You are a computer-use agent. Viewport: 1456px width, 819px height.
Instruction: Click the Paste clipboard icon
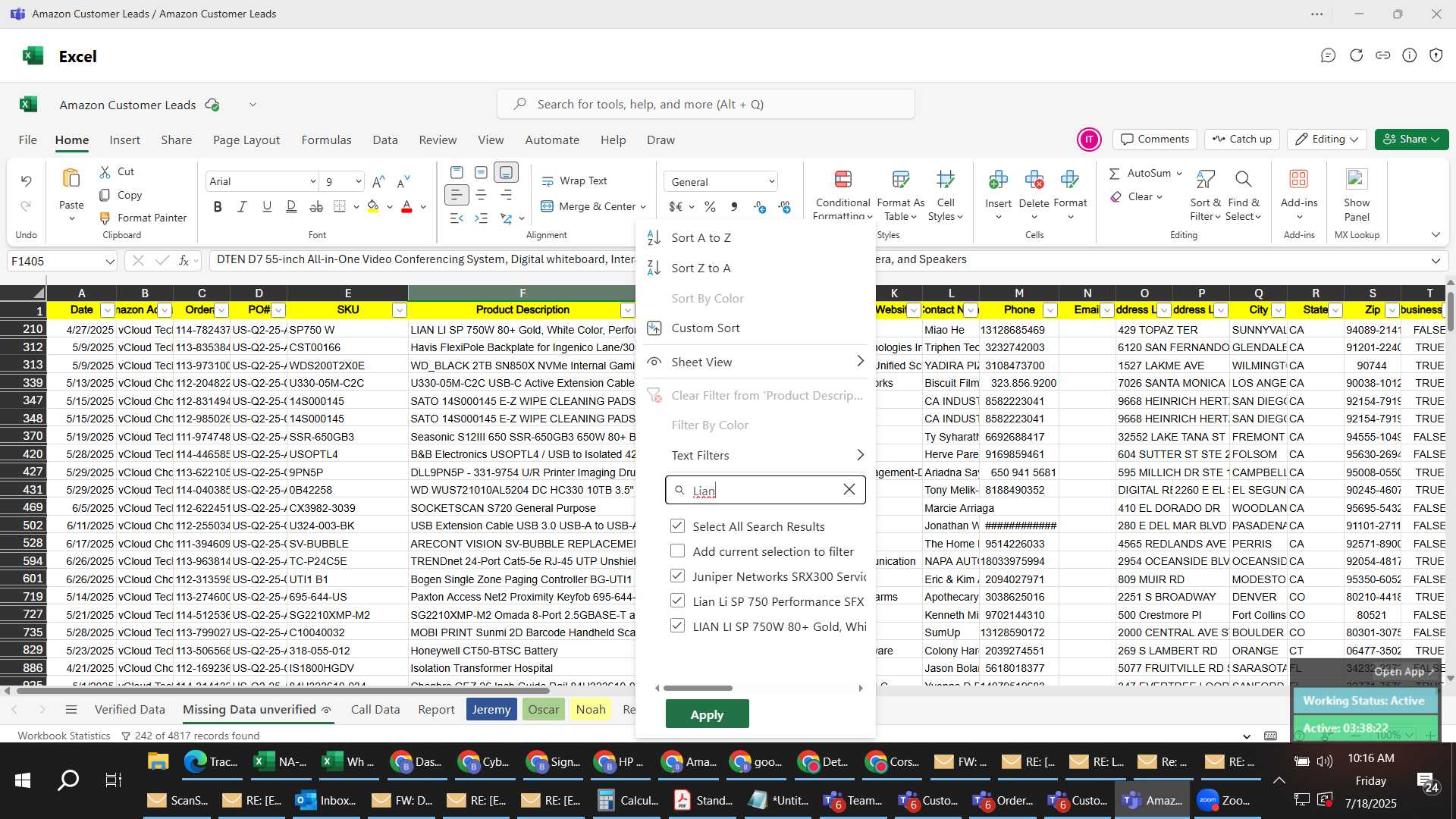(x=71, y=179)
